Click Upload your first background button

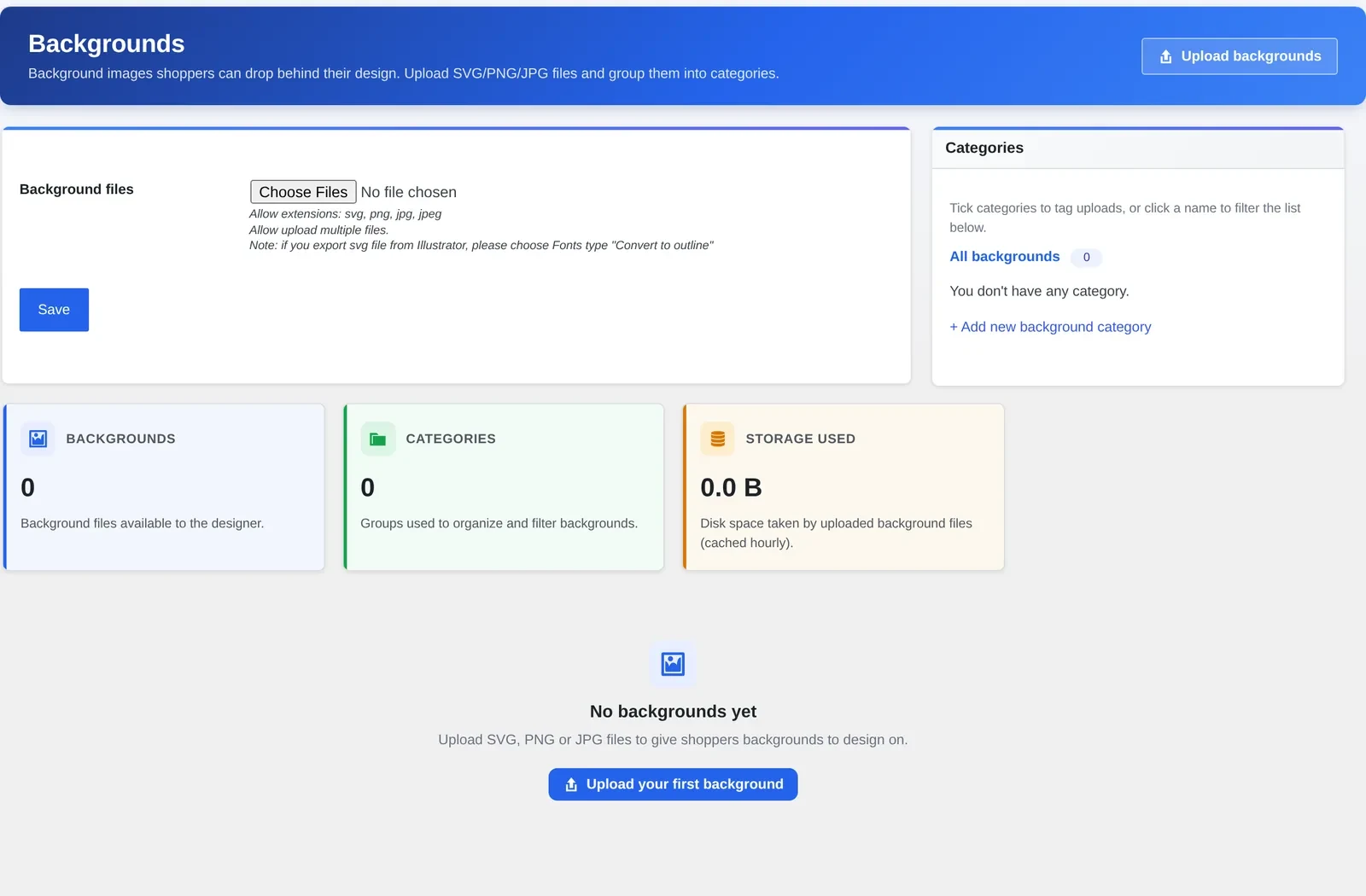point(673,784)
